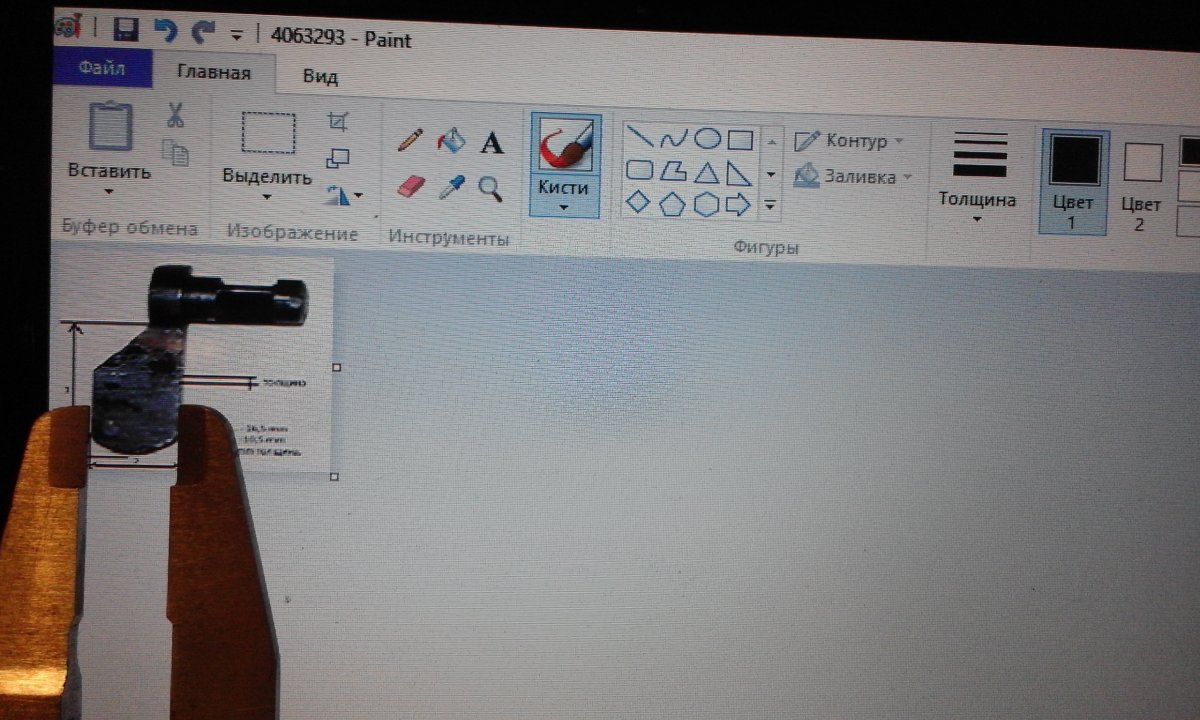Choose the Right arrow shape
The height and width of the screenshot is (720, 1200).
(x=738, y=206)
